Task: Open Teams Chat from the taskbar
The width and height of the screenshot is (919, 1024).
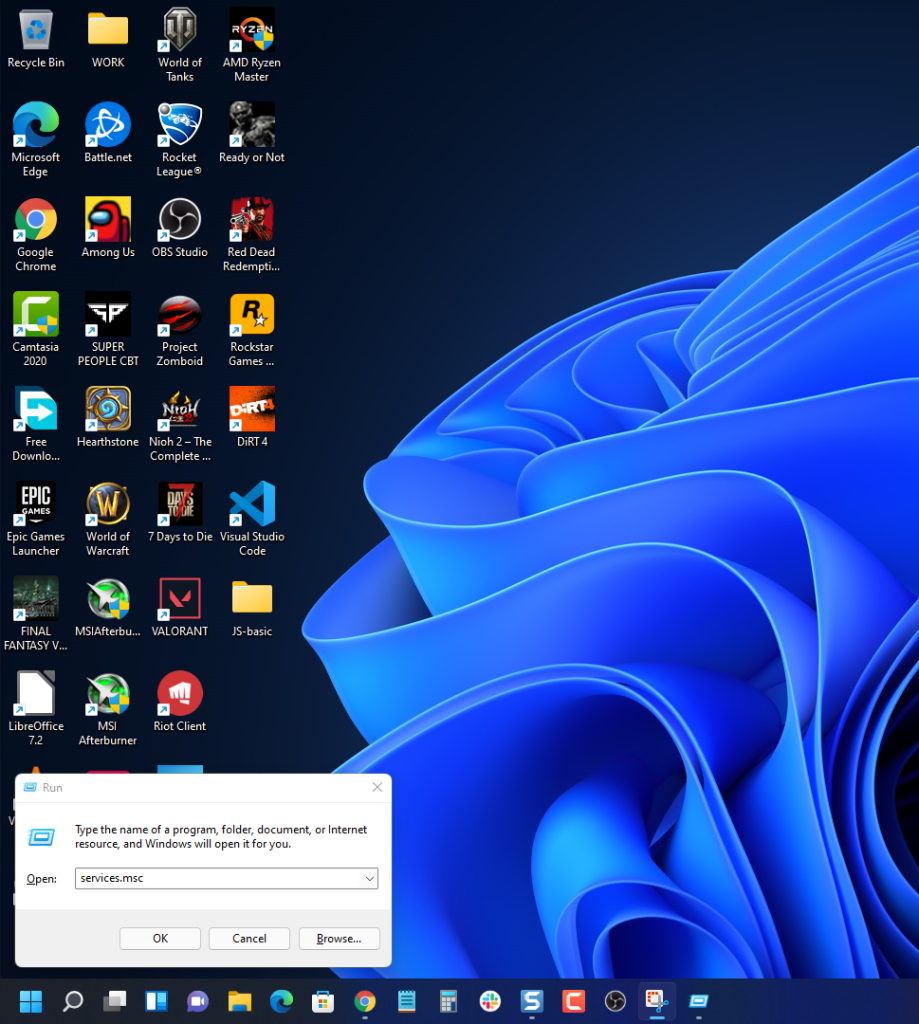Action: tap(198, 1001)
